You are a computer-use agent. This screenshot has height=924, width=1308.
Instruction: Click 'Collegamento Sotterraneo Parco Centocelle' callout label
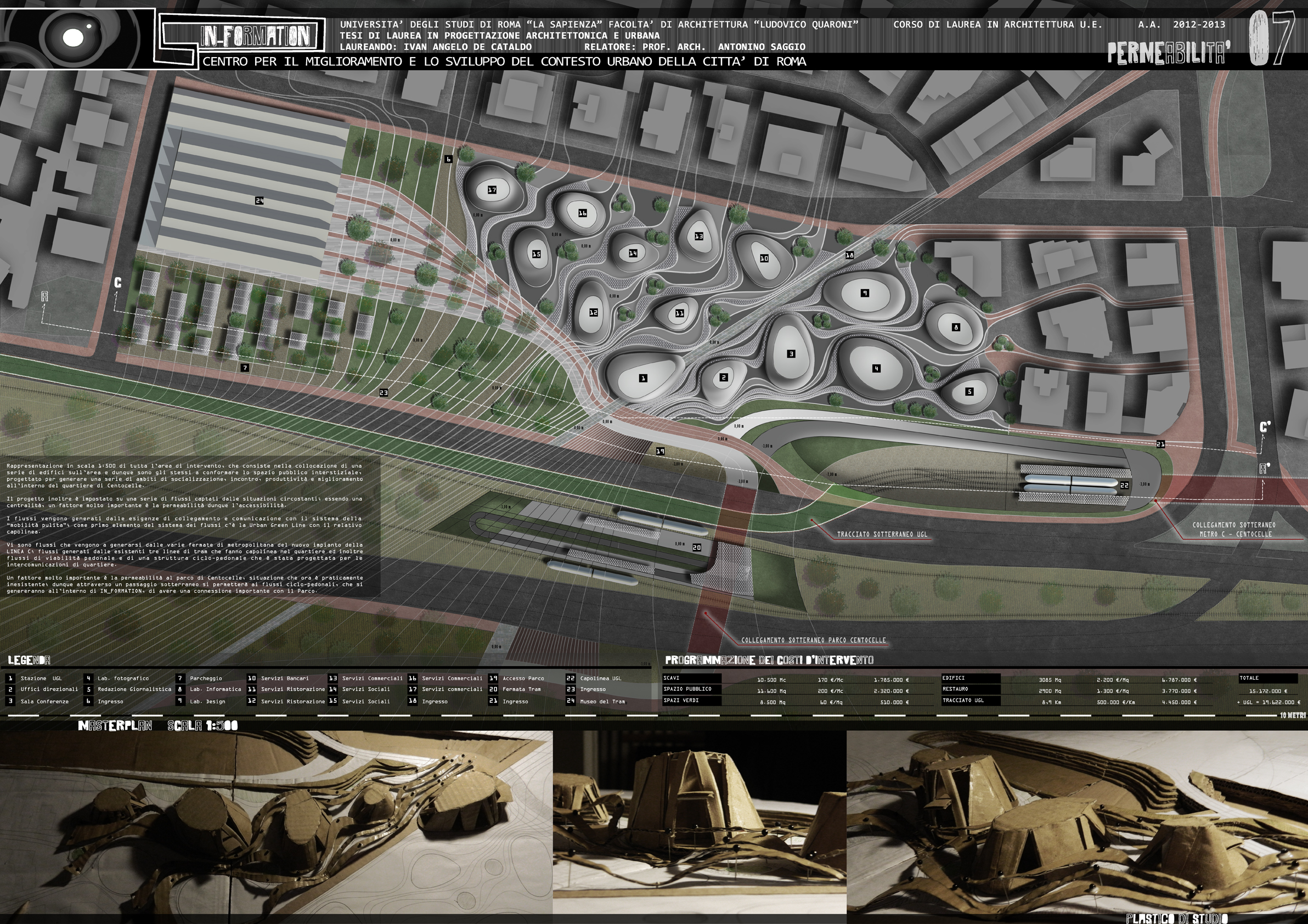[x=813, y=640]
